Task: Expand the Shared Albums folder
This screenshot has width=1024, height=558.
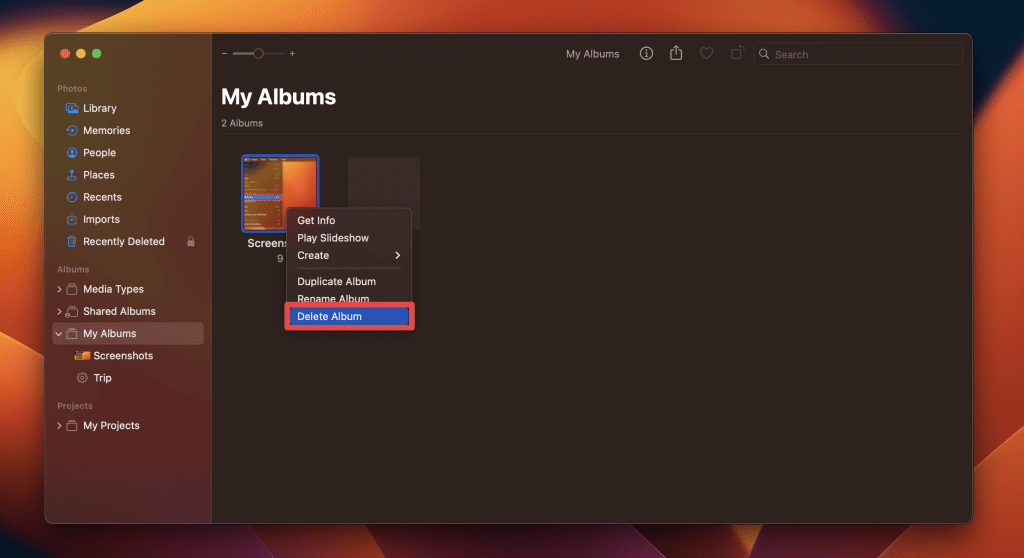Action: click(x=59, y=311)
